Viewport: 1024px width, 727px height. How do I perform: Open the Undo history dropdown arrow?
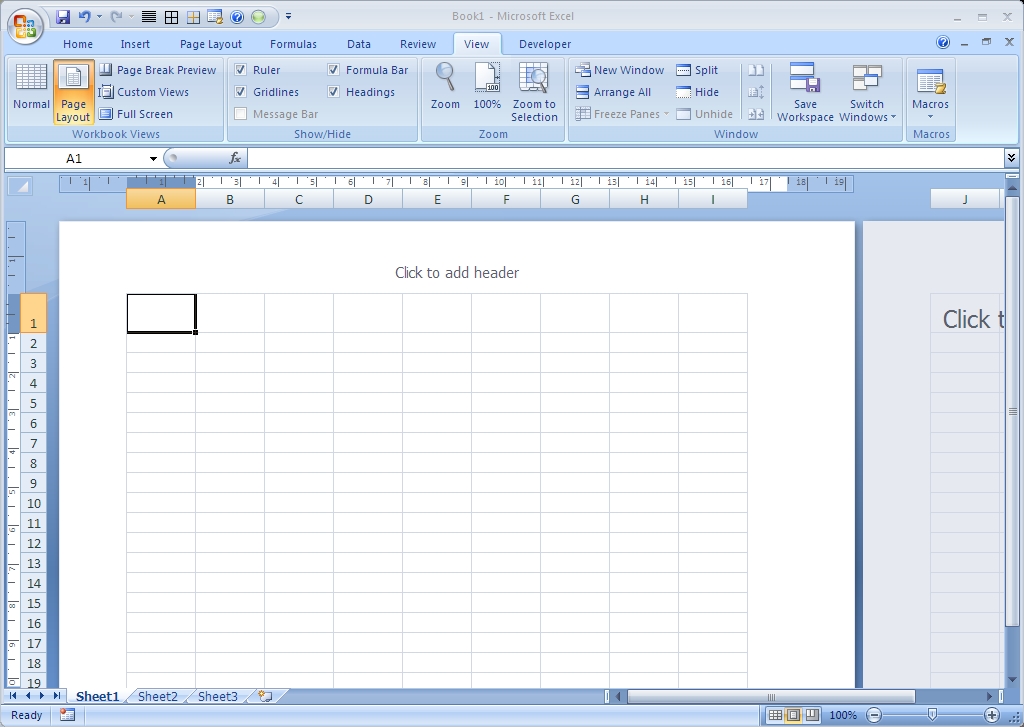99,17
